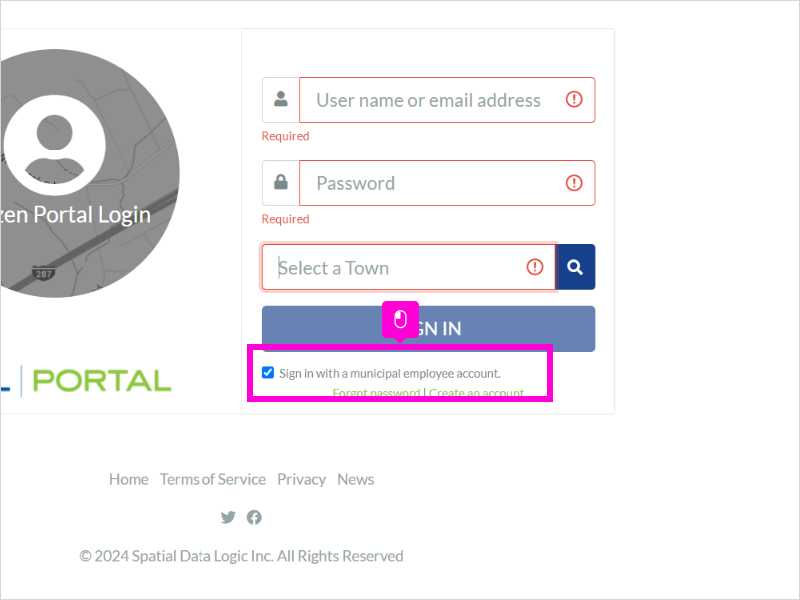Screen dimensions: 800x600
Task: Uncheck the municipal employee account checkbox
Action: 268,372
